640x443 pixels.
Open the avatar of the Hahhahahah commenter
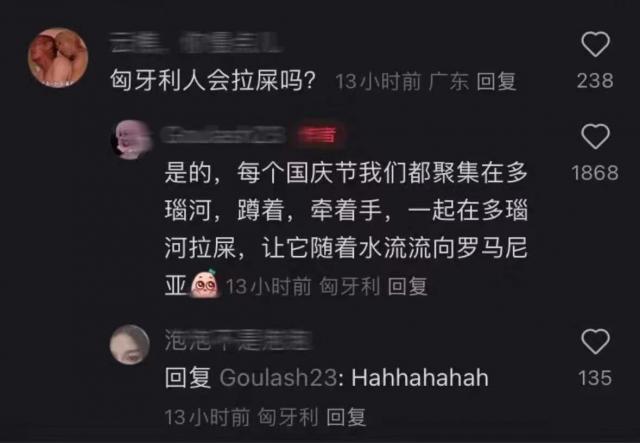(130, 345)
